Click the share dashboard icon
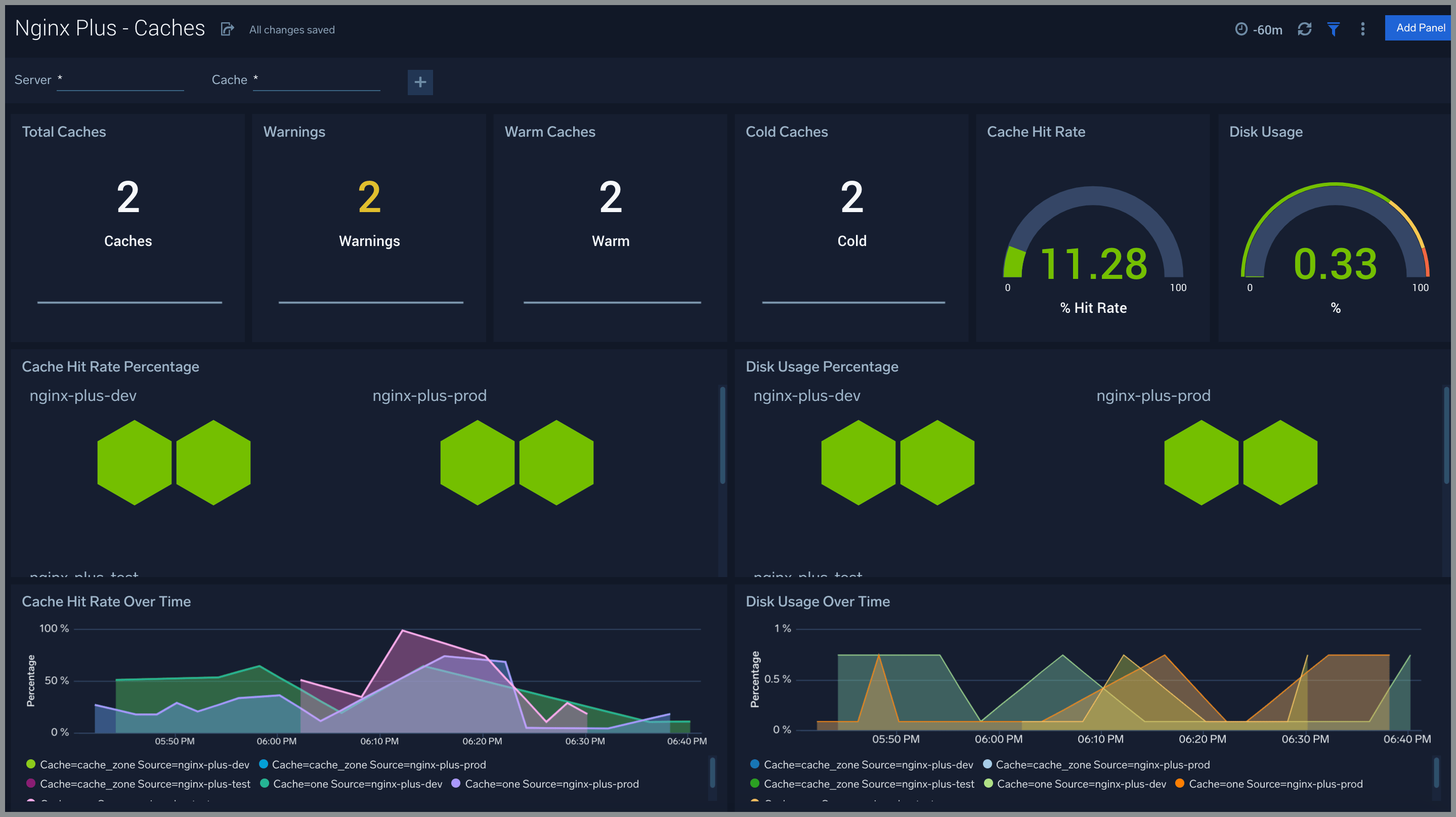Image resolution: width=1456 pixels, height=817 pixels. pyautogui.click(x=227, y=28)
